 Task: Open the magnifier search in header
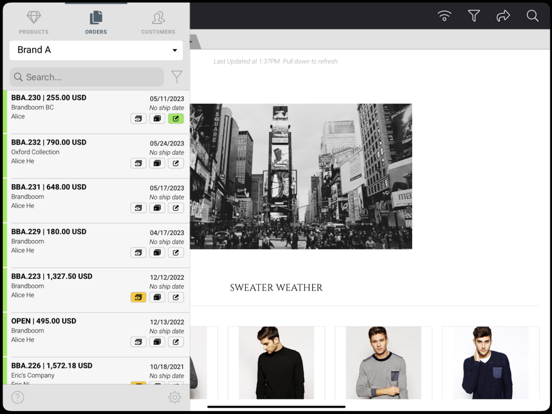[532, 16]
